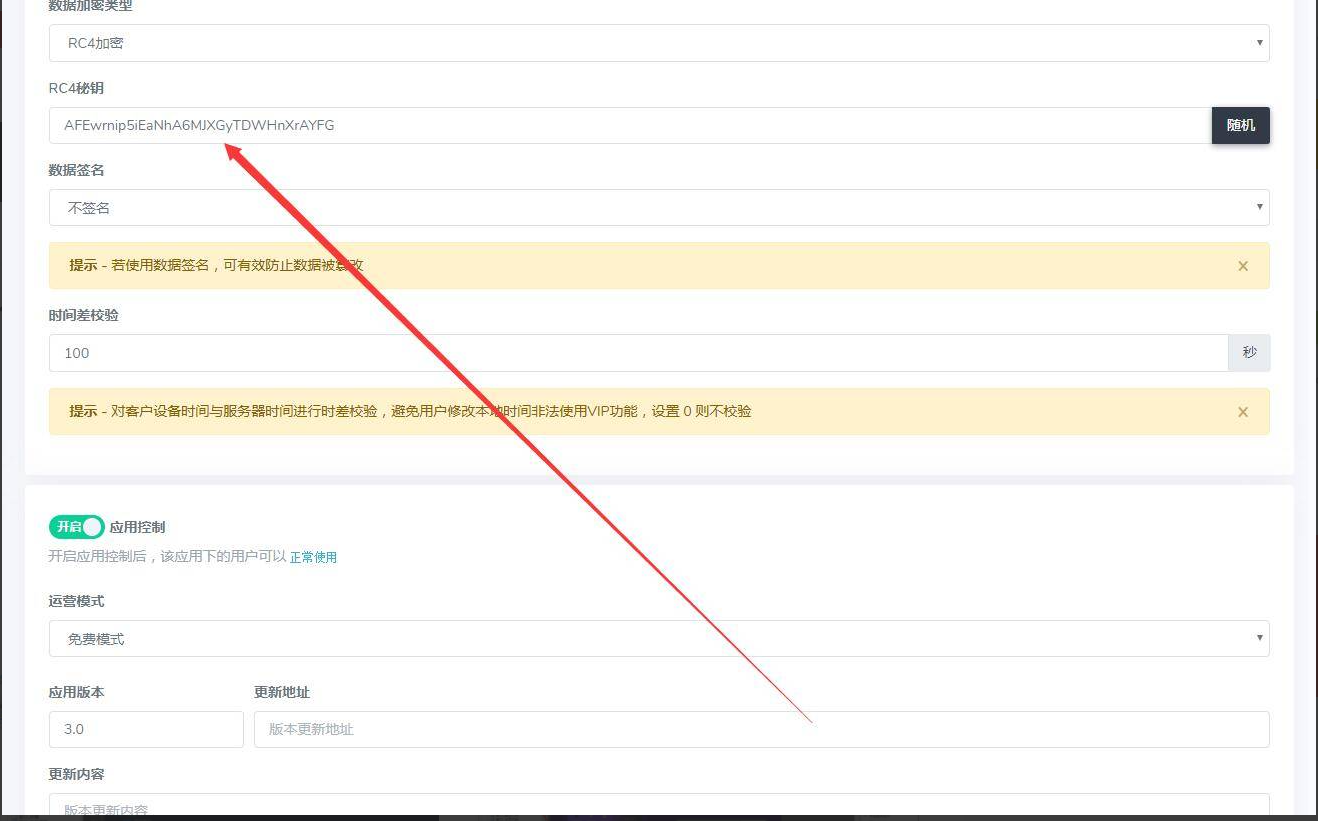Dismiss the data signature hint alert
The width and height of the screenshot is (1318, 821).
[1242, 266]
